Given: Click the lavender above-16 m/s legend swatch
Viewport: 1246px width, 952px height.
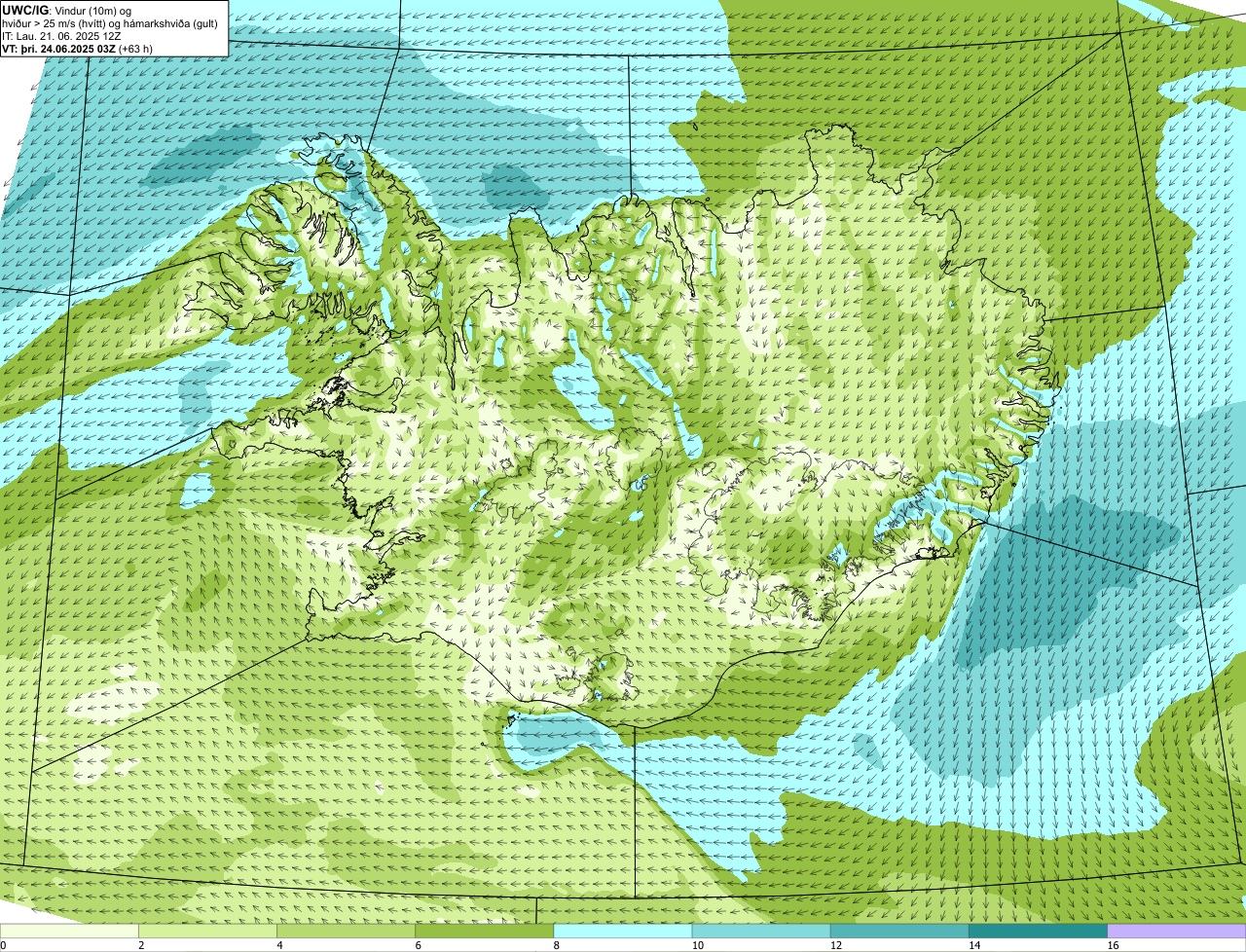Looking at the screenshot, I should point(1177,932).
